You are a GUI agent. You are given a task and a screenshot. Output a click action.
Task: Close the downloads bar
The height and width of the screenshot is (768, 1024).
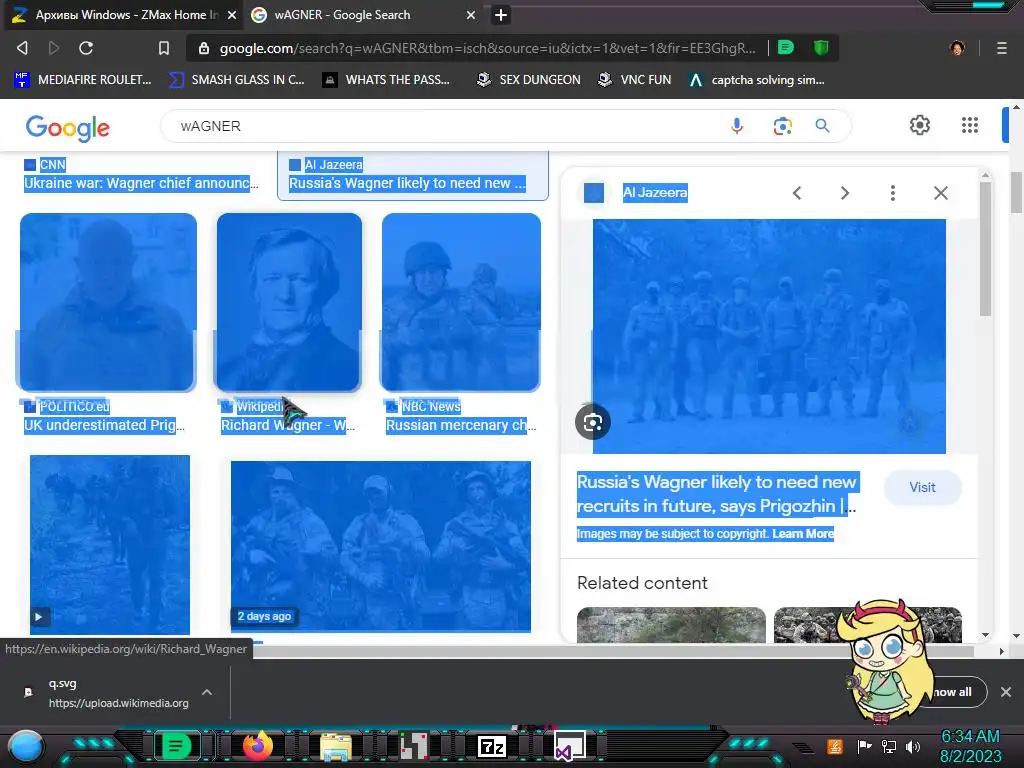(1006, 692)
